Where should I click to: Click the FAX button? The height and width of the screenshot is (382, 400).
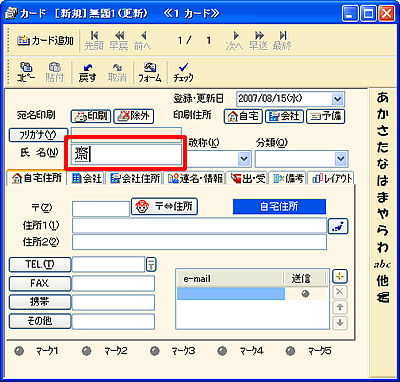point(40,283)
